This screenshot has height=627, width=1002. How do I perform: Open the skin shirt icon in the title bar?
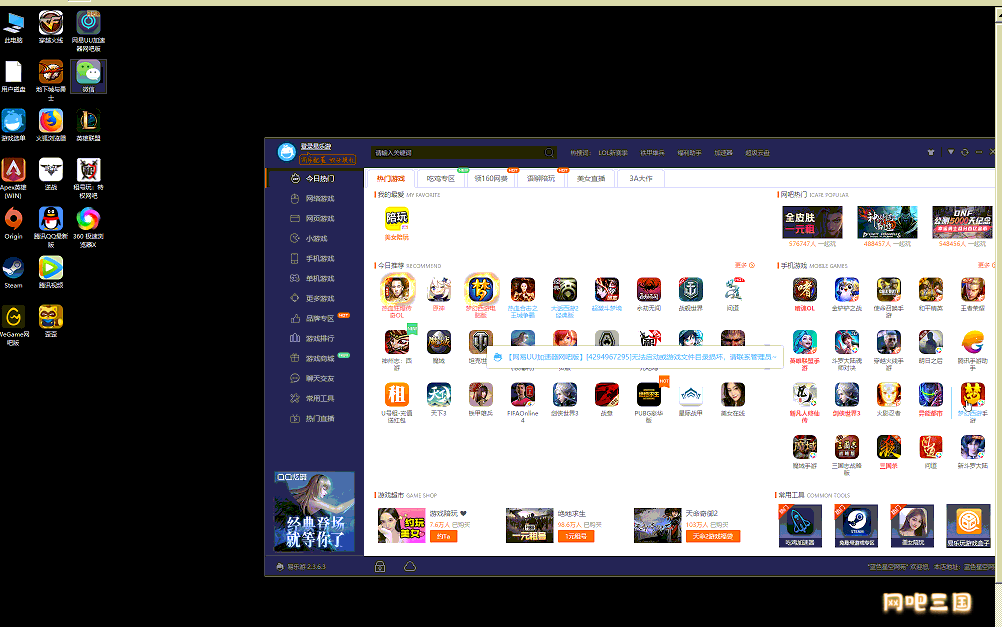click(x=931, y=152)
